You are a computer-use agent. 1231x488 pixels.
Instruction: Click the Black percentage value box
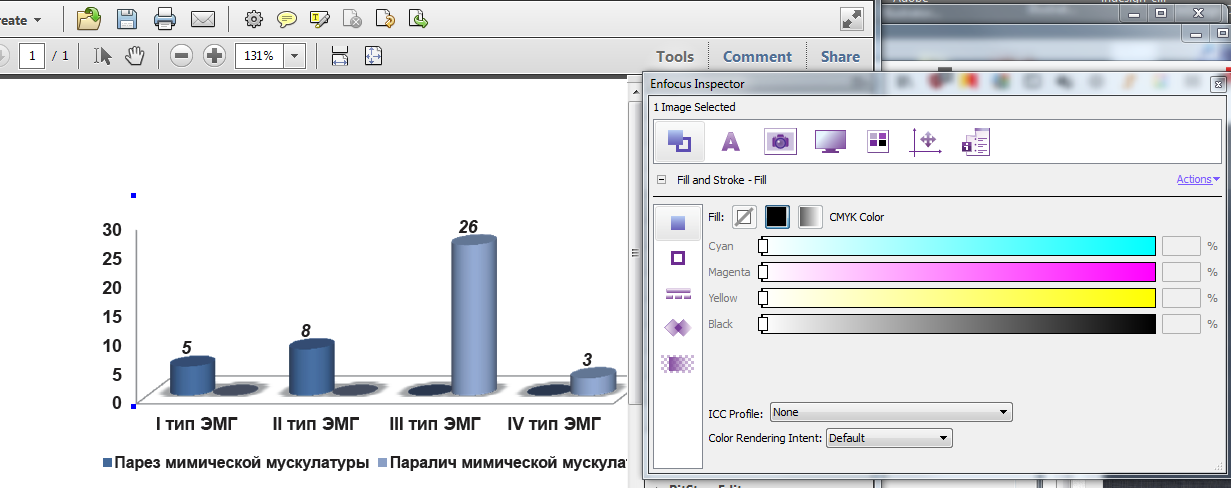(x=1181, y=324)
